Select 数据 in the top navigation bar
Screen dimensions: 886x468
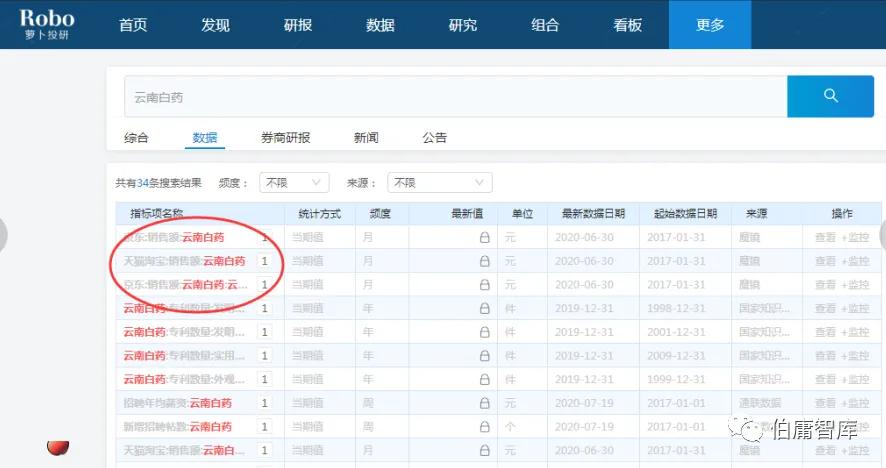[x=380, y=25]
